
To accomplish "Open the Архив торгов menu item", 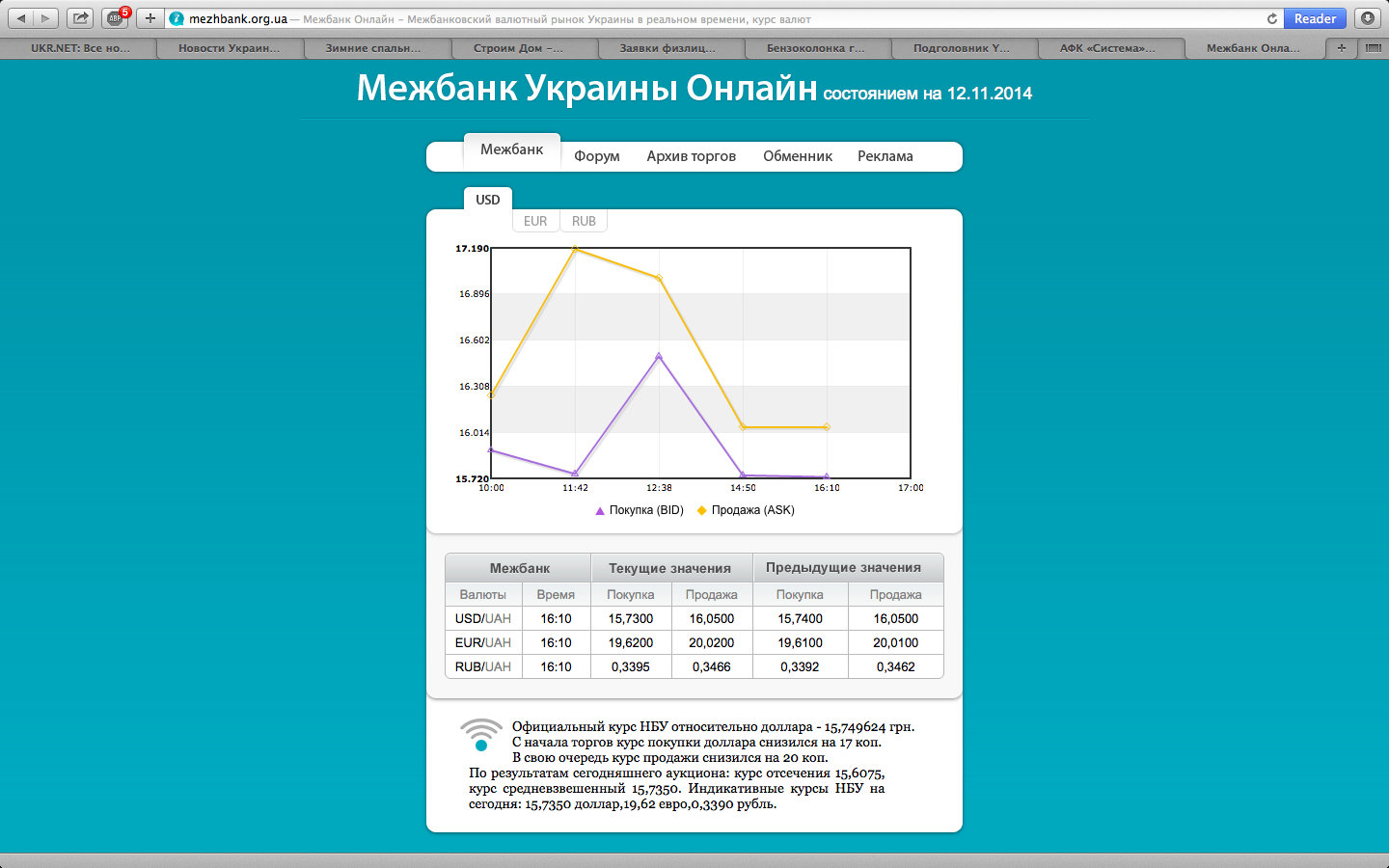I will (692, 156).
